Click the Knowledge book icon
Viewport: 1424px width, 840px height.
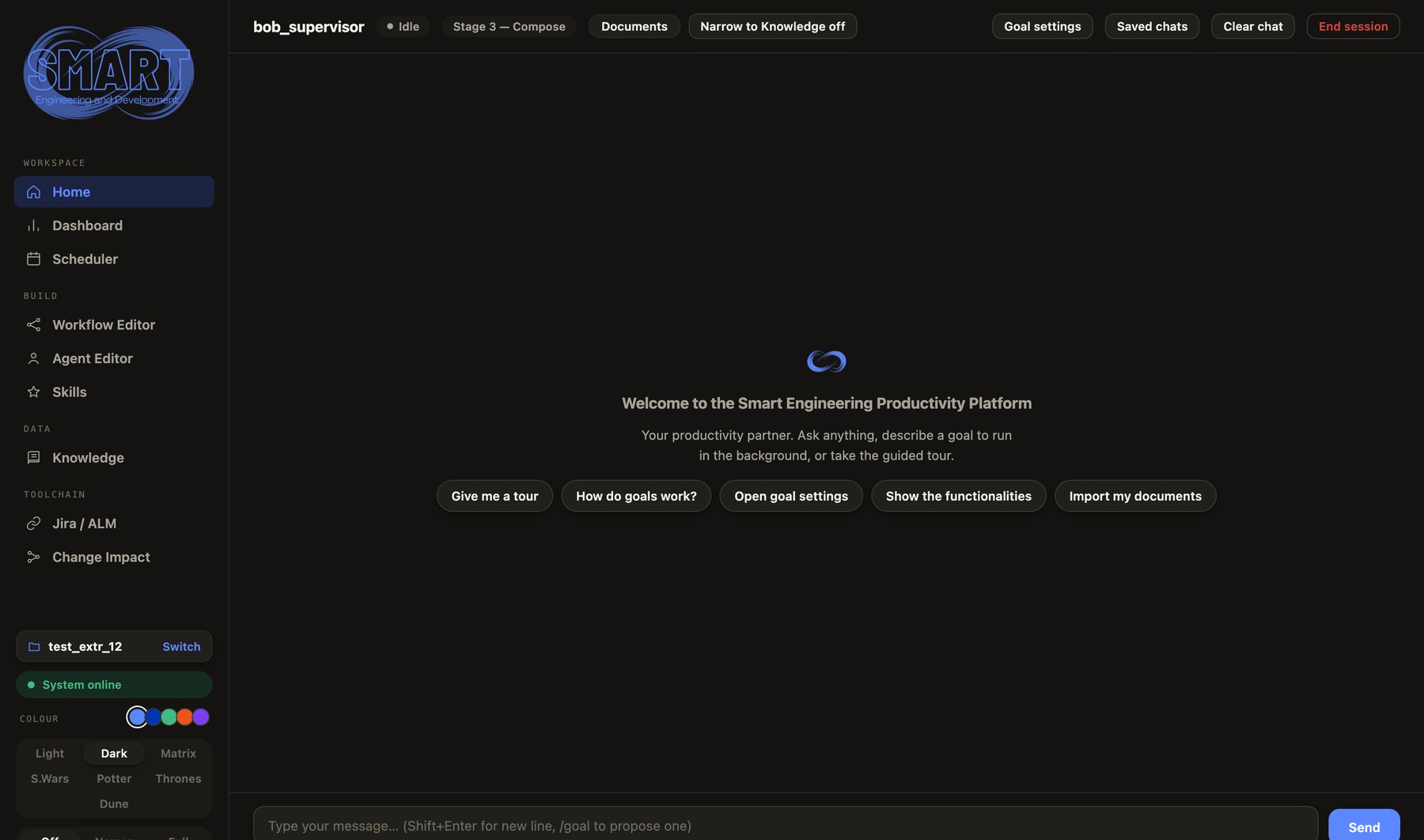click(33, 458)
